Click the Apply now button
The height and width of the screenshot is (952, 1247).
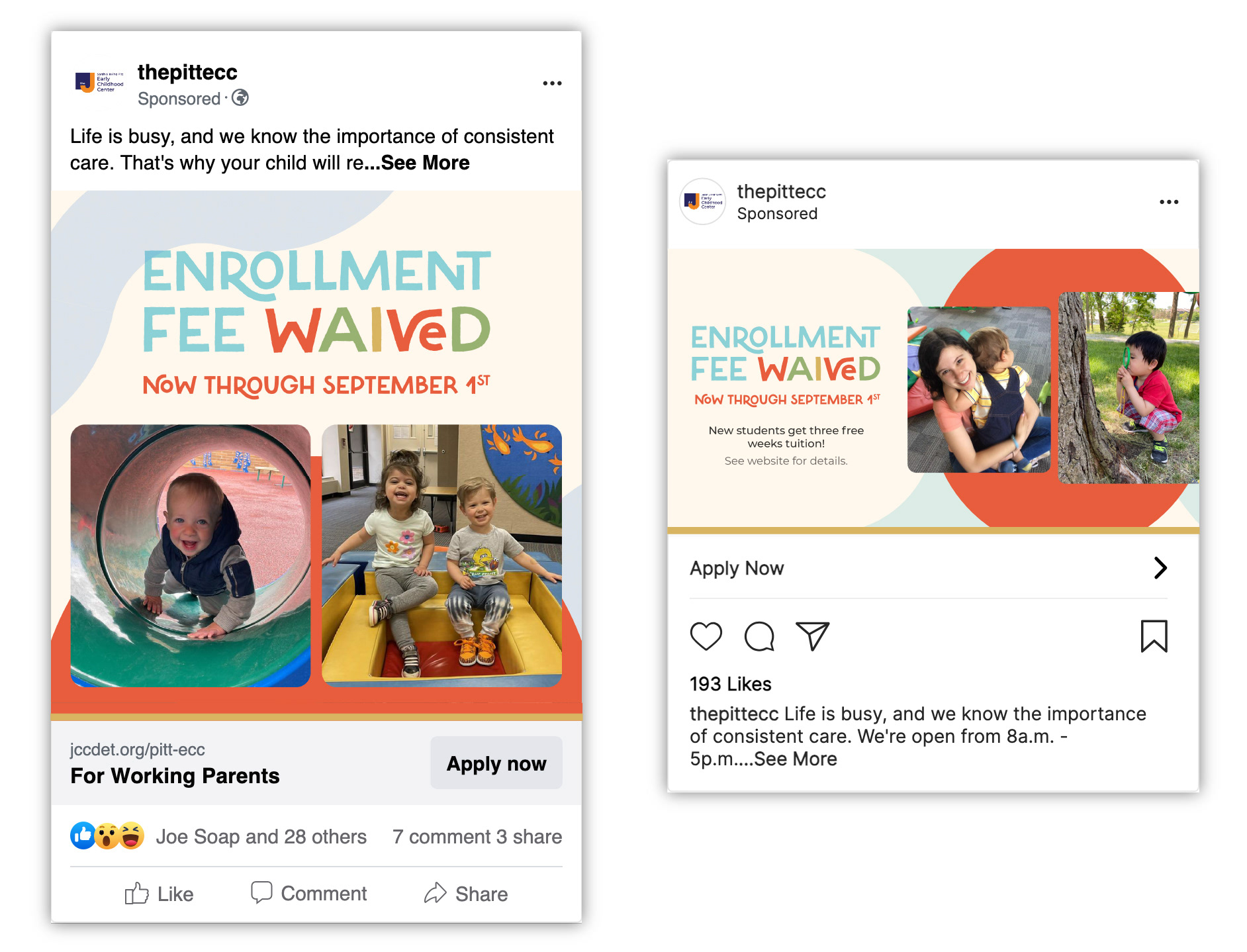pos(496,763)
